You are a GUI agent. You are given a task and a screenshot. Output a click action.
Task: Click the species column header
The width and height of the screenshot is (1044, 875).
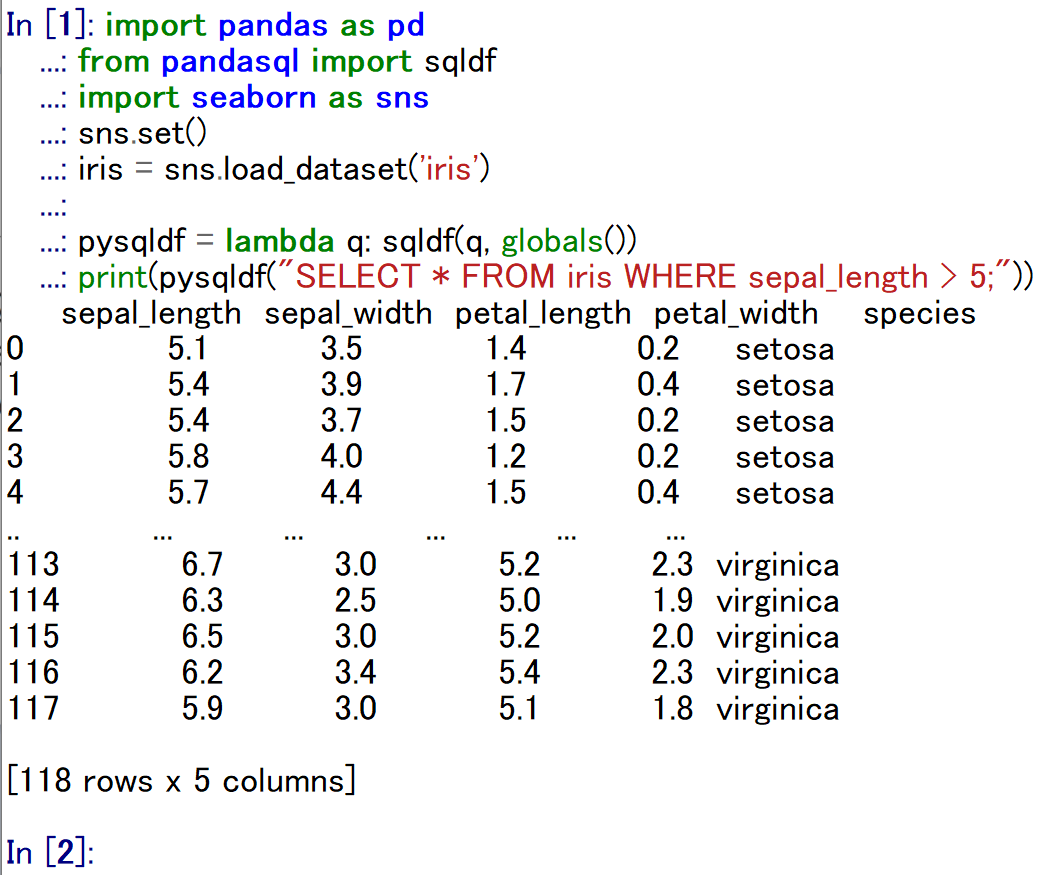point(919,314)
